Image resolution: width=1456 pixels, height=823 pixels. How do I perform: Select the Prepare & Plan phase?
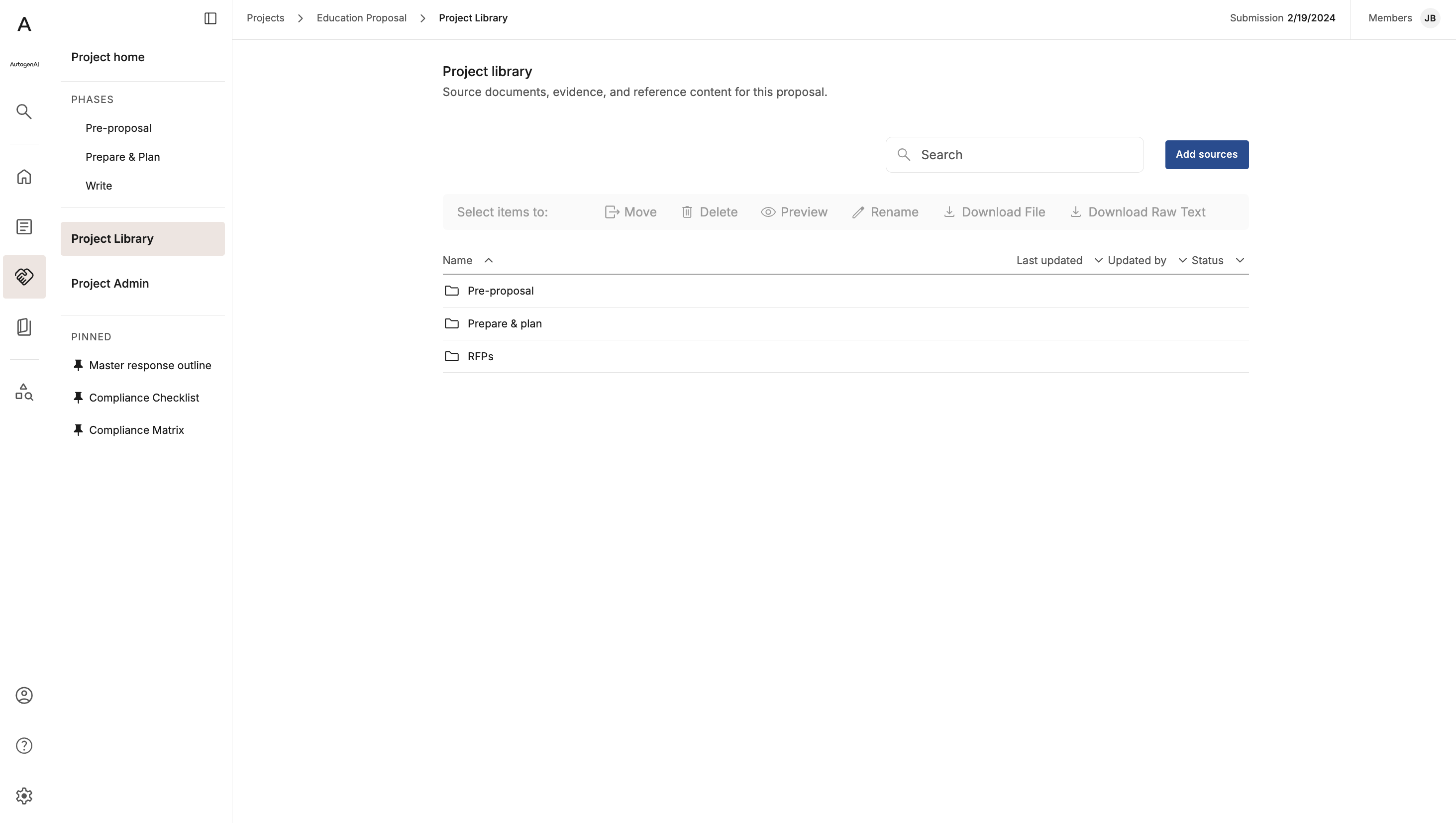coord(122,157)
